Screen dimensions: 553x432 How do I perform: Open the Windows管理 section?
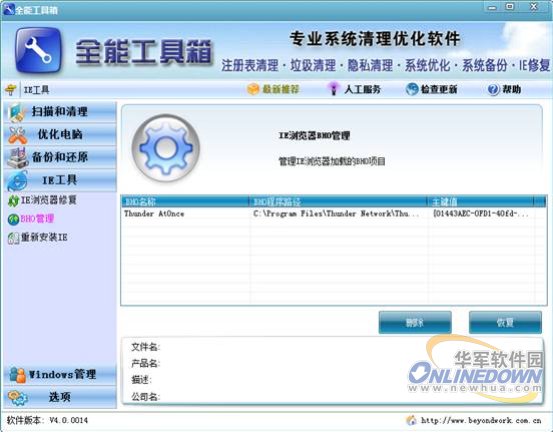[x=60, y=375]
